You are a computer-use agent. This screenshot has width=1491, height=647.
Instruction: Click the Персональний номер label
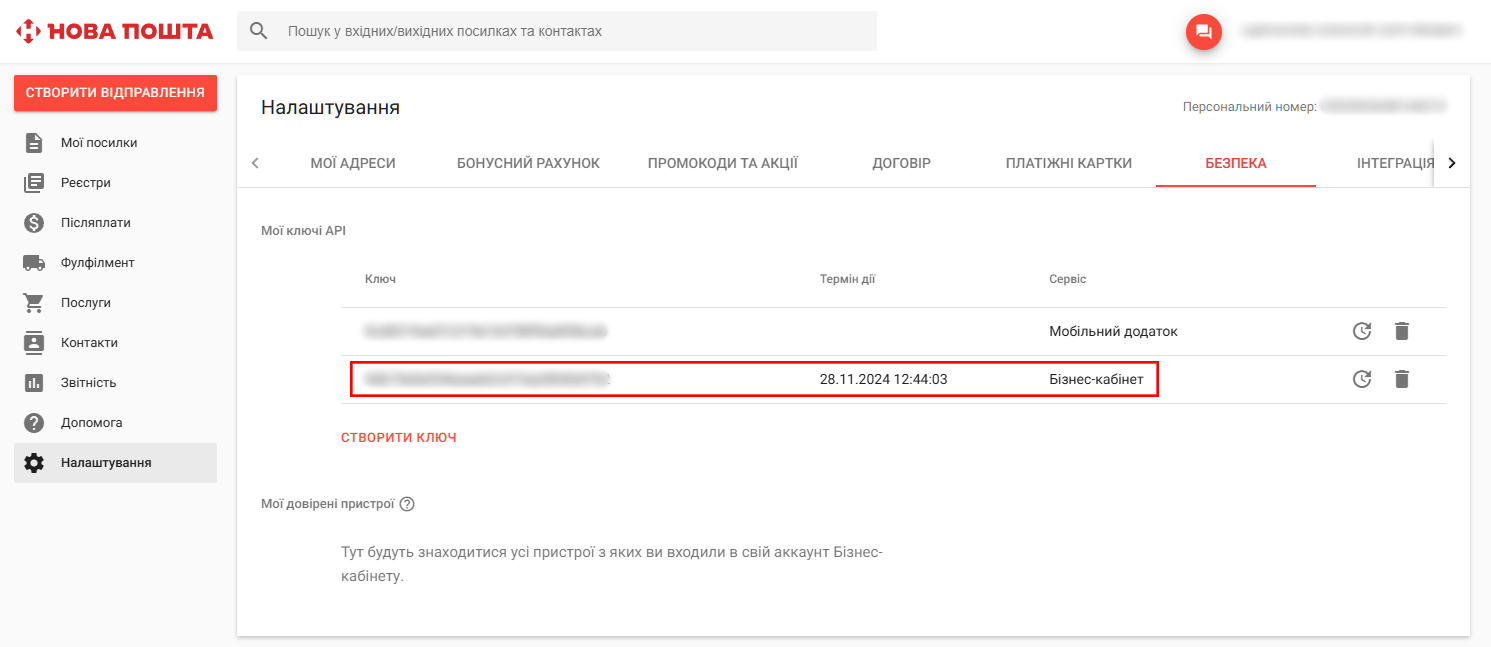(x=1249, y=107)
